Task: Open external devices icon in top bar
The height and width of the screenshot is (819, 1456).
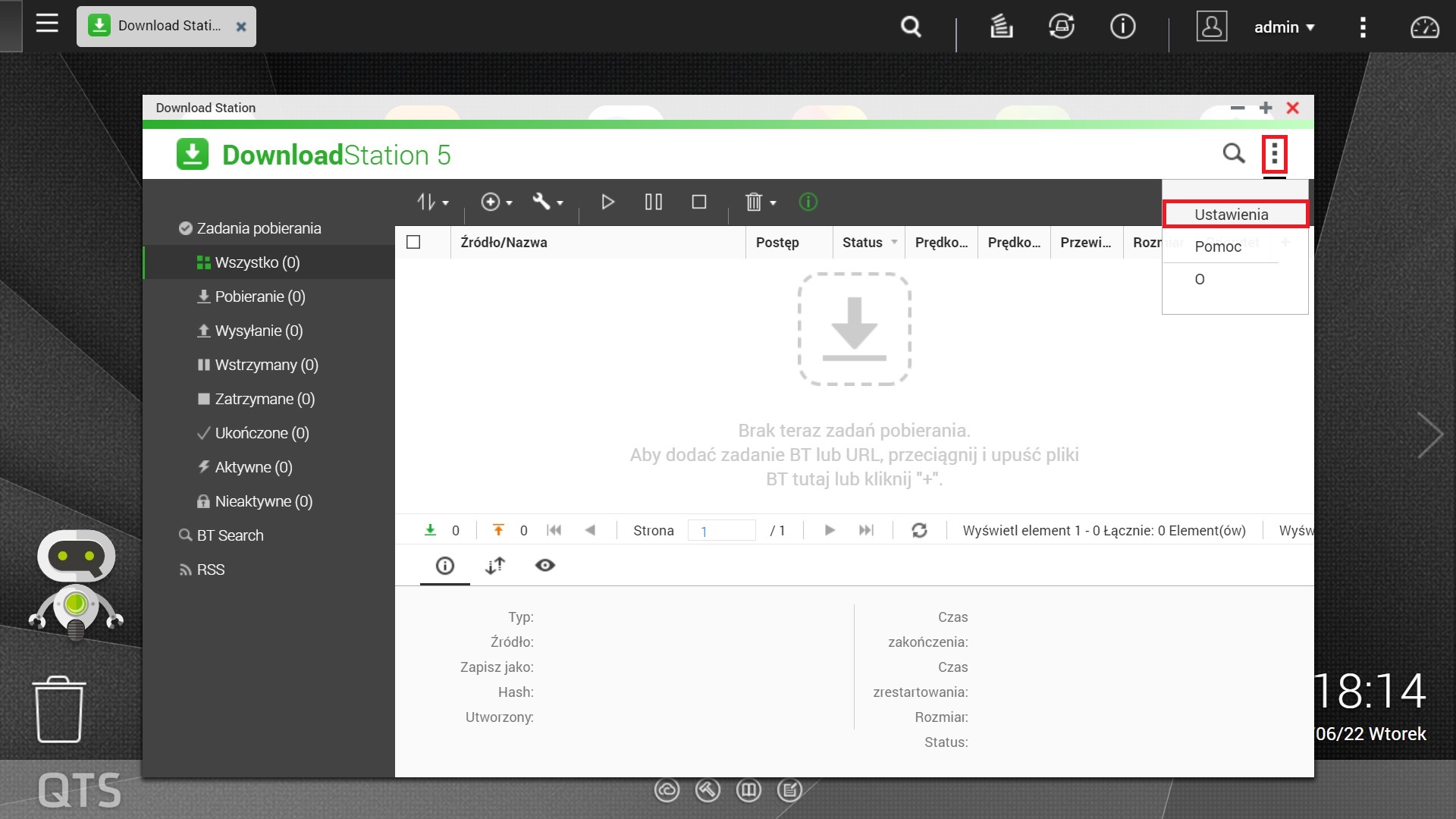Action: point(1062,27)
